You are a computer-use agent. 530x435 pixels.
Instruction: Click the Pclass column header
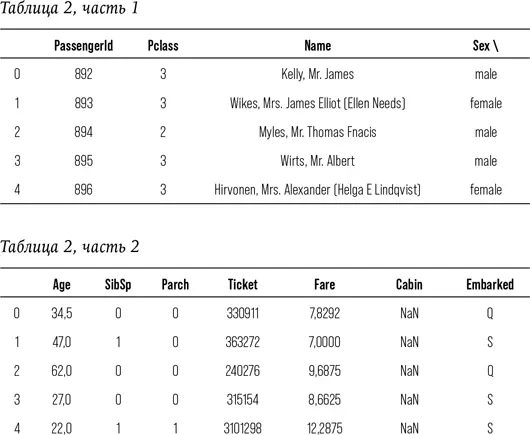163,45
